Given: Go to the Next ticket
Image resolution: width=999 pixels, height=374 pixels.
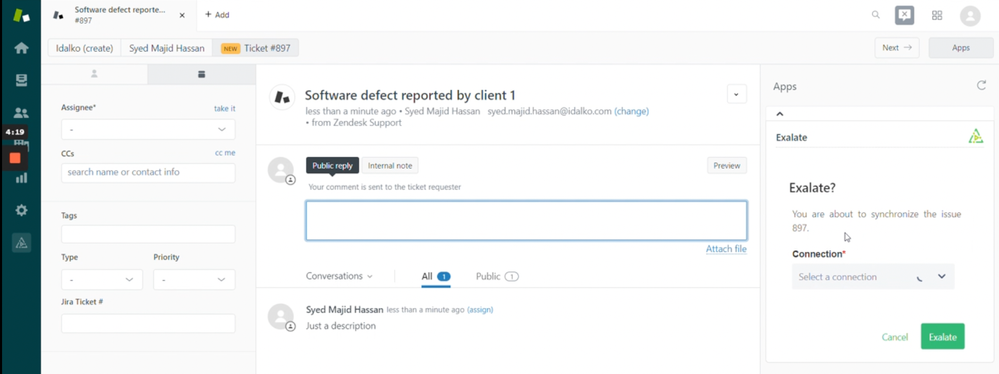Looking at the screenshot, I should point(897,48).
